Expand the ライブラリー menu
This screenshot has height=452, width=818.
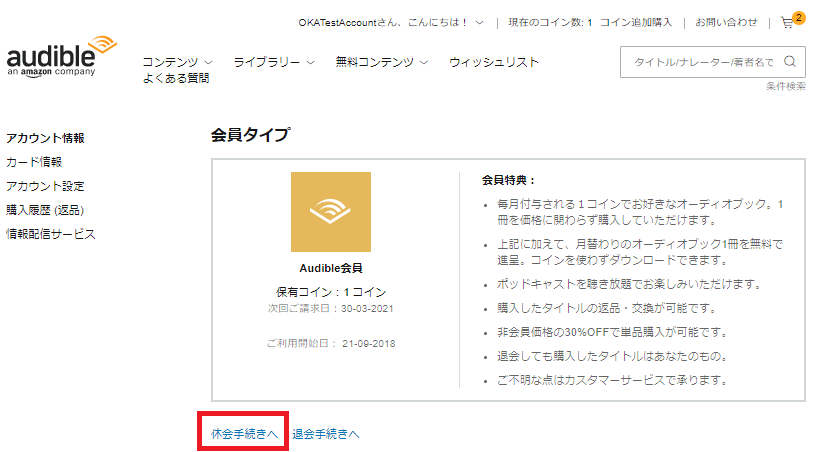274,62
